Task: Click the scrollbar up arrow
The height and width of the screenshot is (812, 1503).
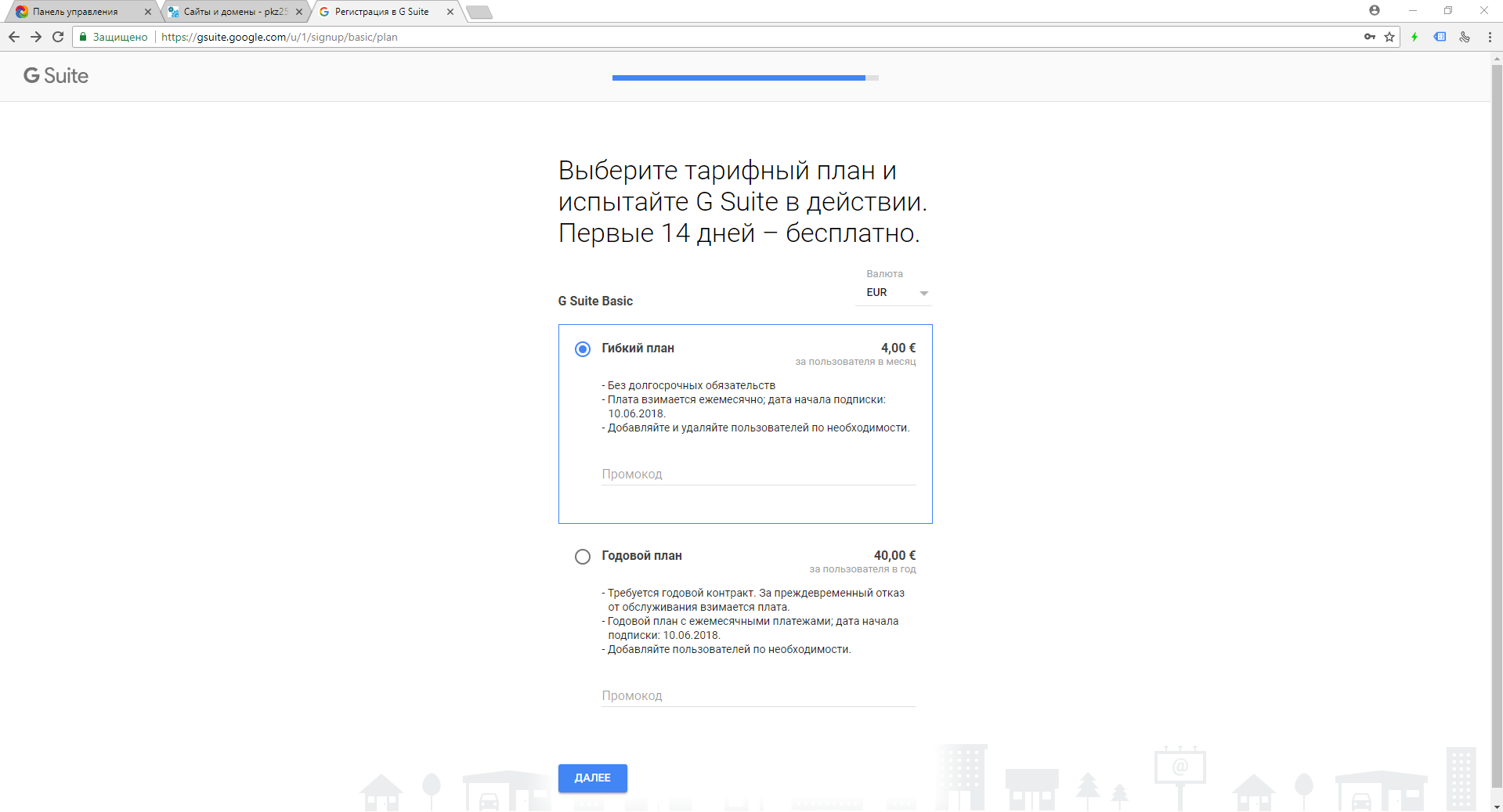Action: [1497, 59]
